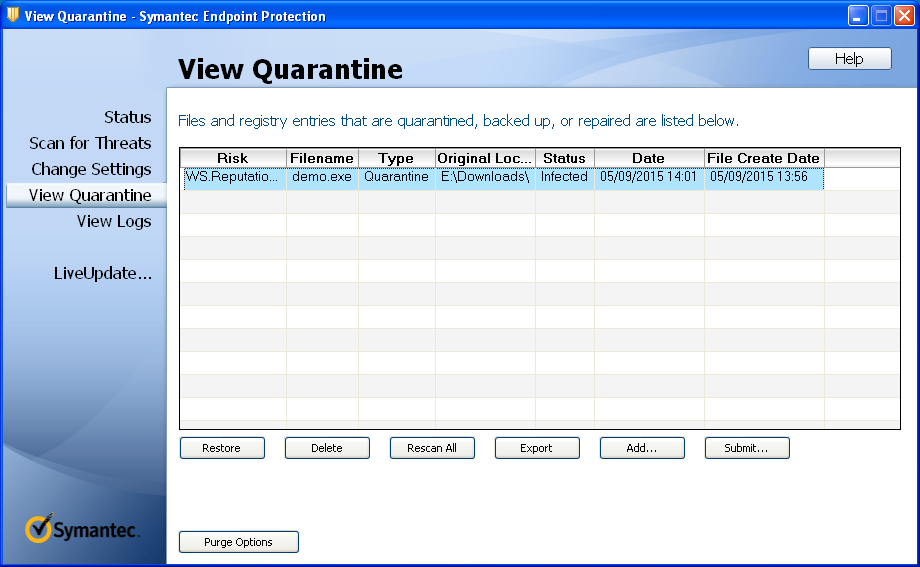The image size is (920, 567).
Task: Select View Quarantine sidebar item
Action: click(x=86, y=195)
